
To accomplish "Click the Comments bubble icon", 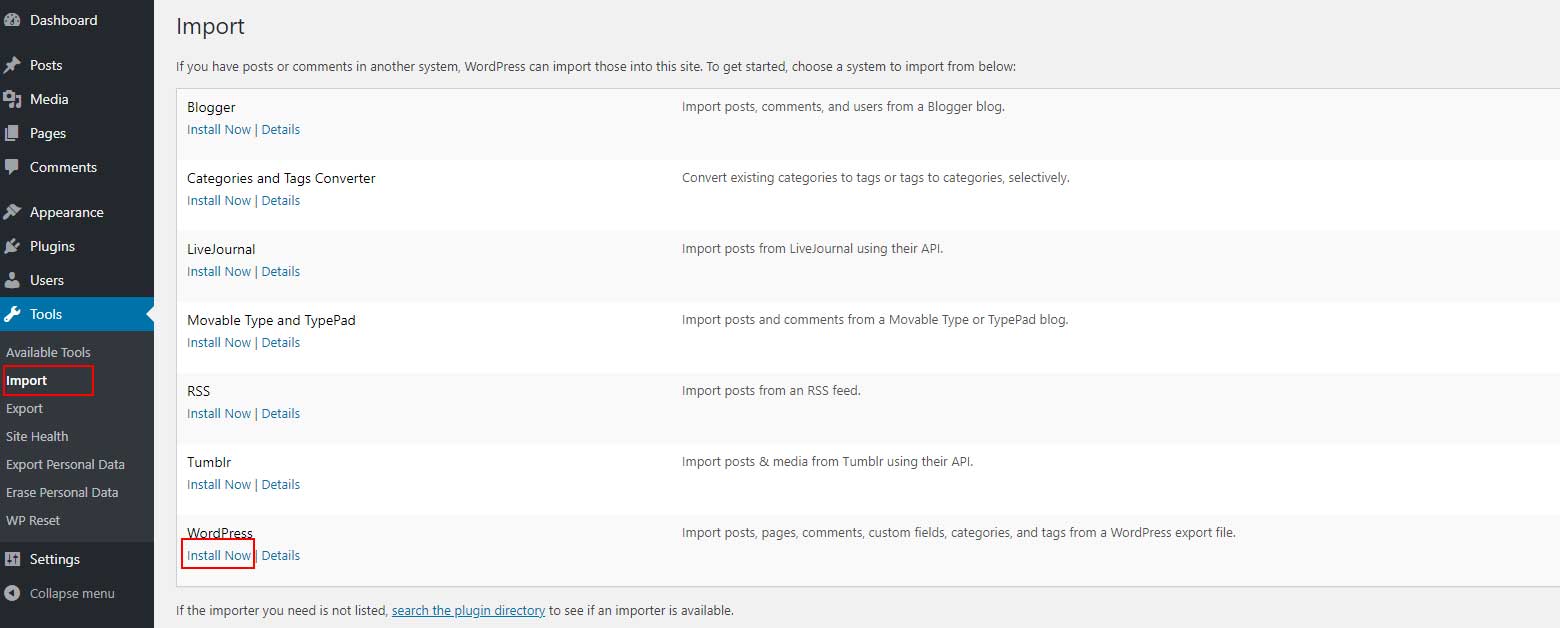I will (12, 167).
